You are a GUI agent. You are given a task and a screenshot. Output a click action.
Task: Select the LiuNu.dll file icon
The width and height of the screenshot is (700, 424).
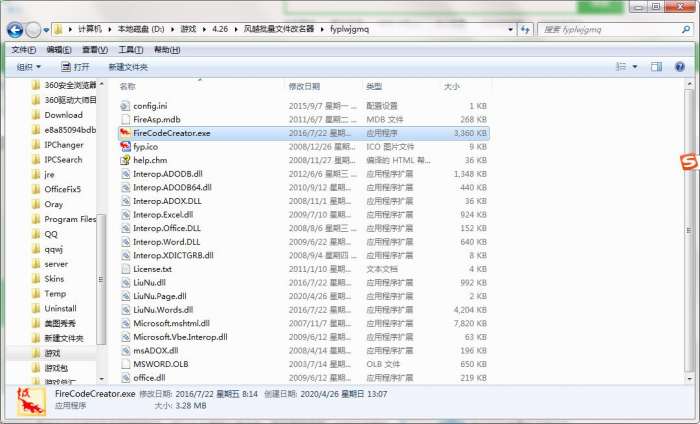[125, 283]
